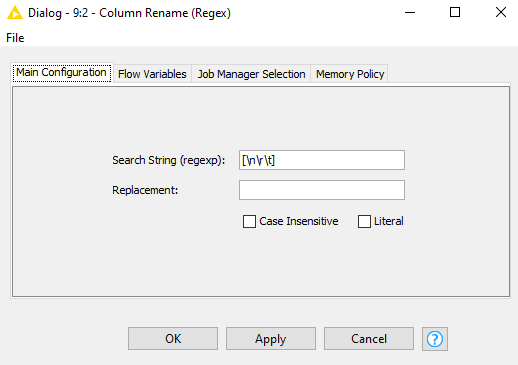Click the 'Search String (regexp):' label
Viewport: 518px width, 365px height.
(169, 160)
